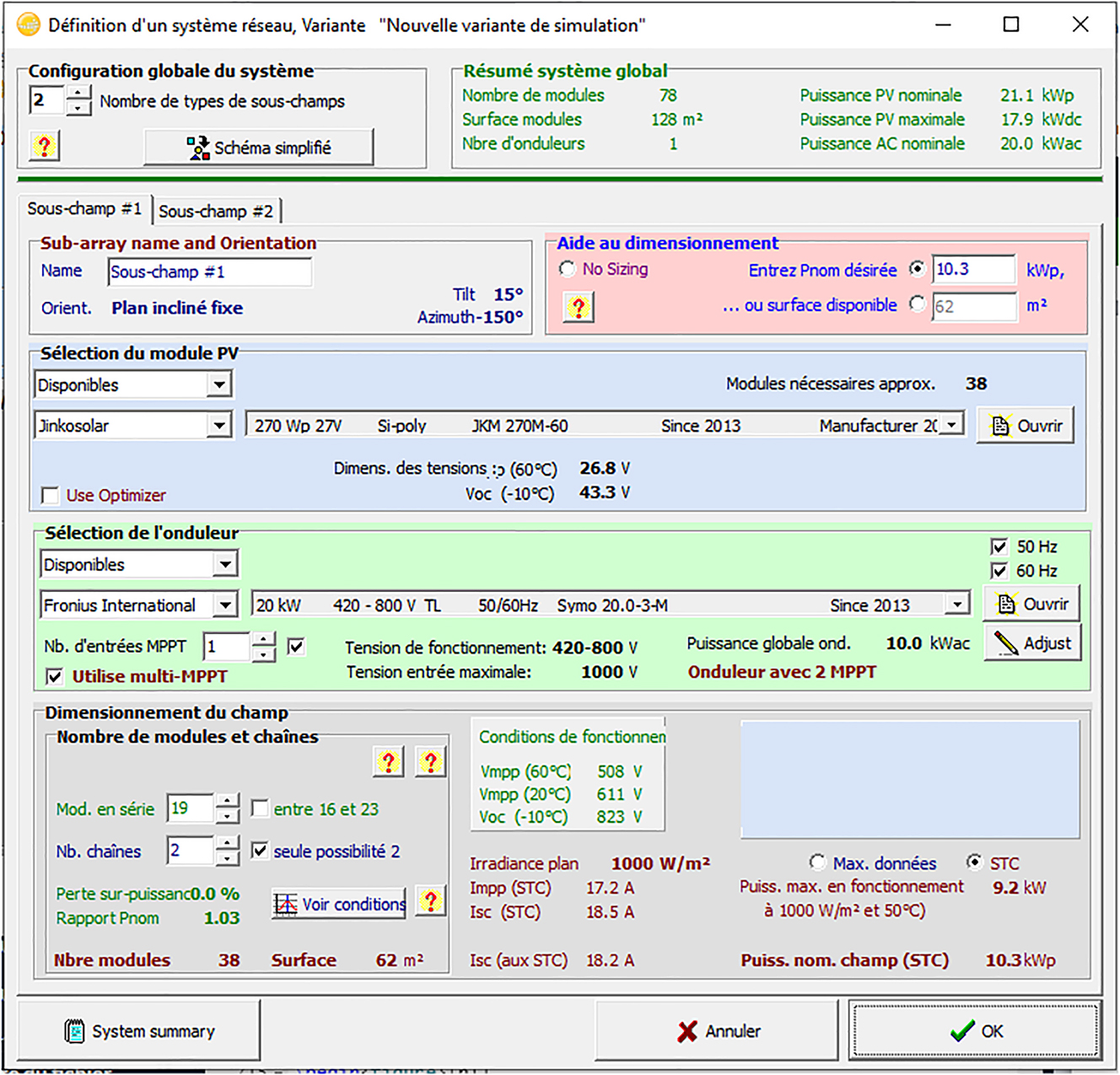
Task: Click the number of sous-champs field
Action: (48, 100)
